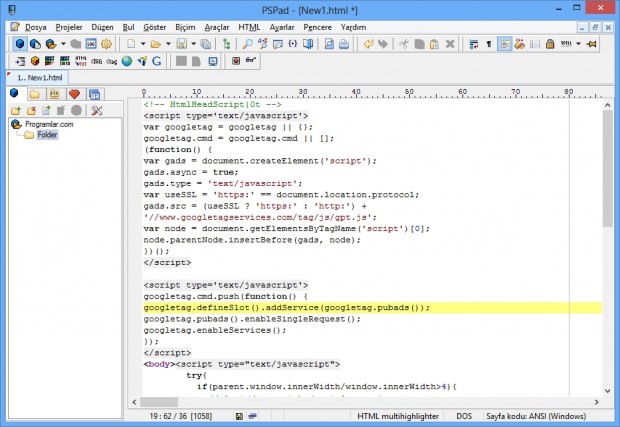This screenshot has height=427, width=620.
Task: Switch to the FTP tab in side panel
Action: coord(55,94)
